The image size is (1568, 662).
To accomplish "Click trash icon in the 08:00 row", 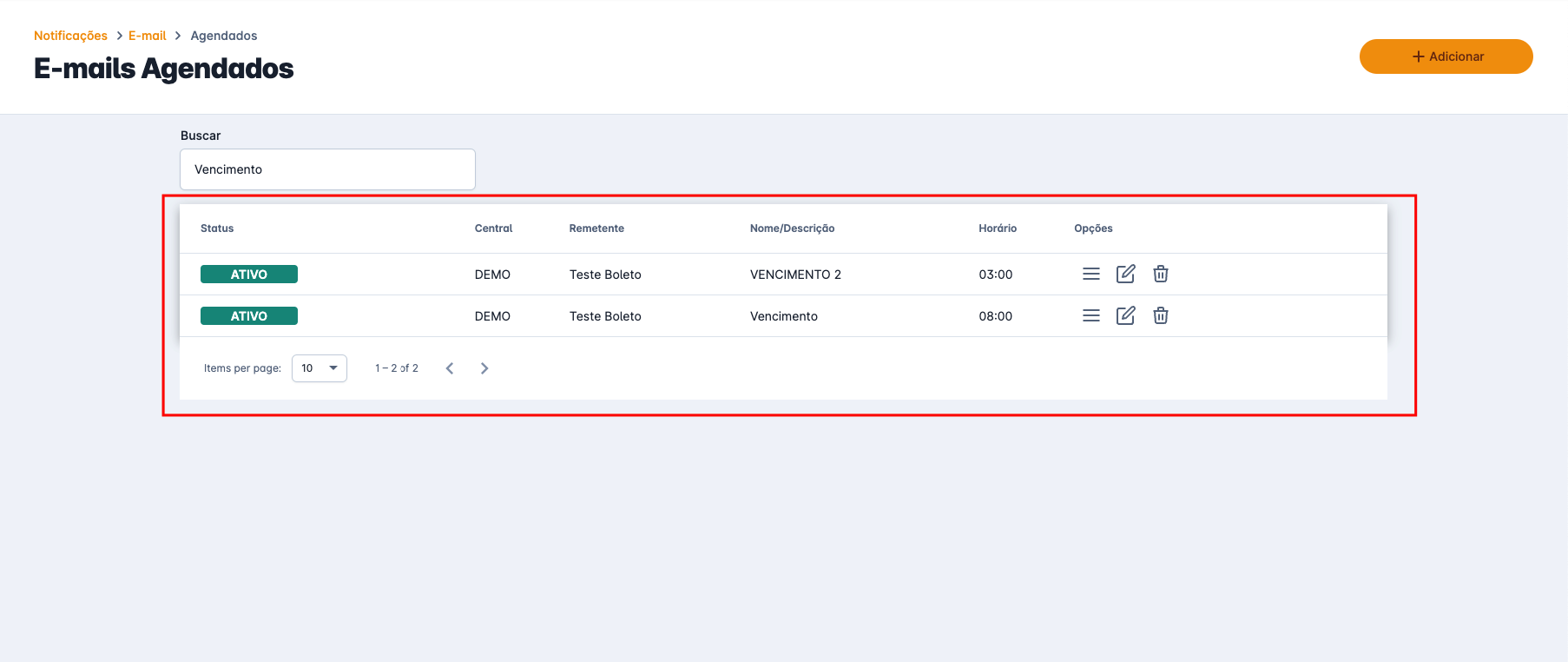I will [1160, 316].
